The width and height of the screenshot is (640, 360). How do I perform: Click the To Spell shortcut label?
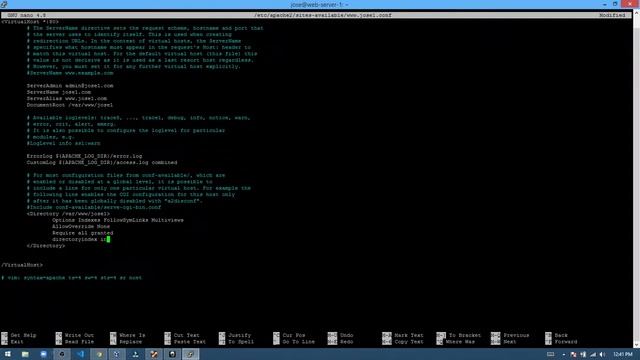[x=241, y=342]
